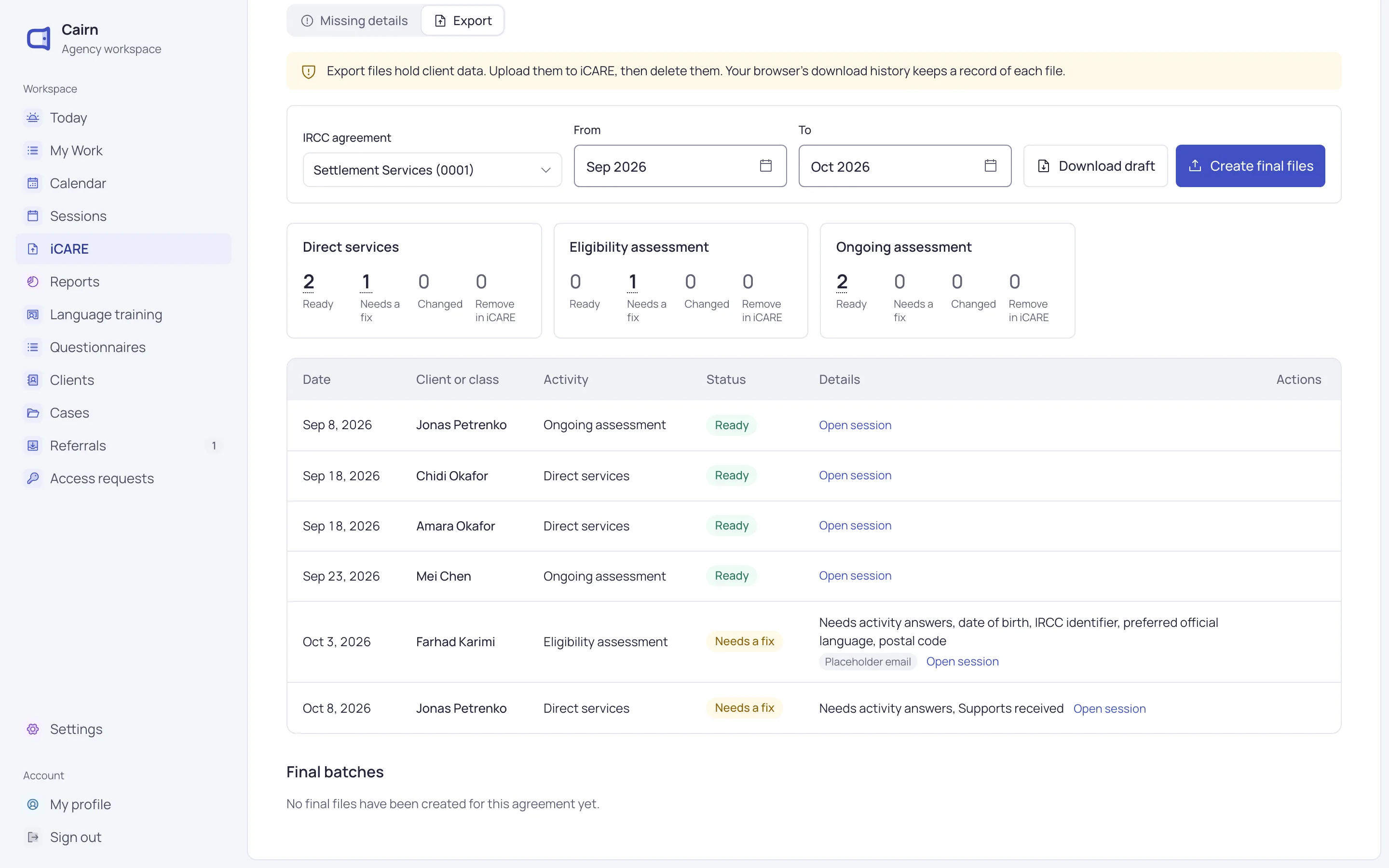Click the Referrals badge count 1
This screenshot has width=1389, height=868.
coord(214,446)
